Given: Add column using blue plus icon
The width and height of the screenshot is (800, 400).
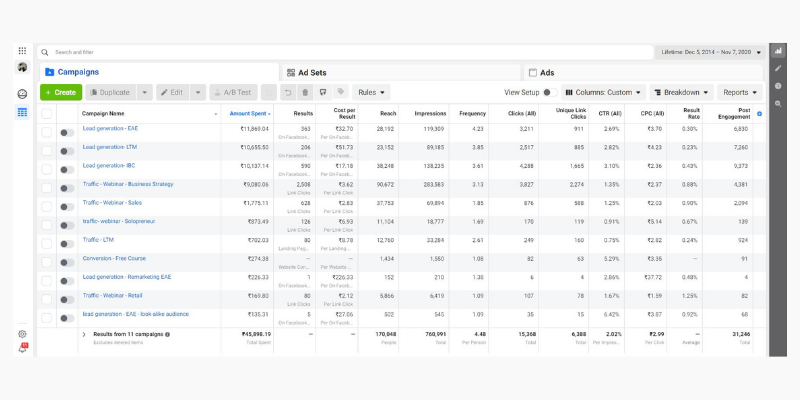Looking at the screenshot, I should click(x=759, y=114).
